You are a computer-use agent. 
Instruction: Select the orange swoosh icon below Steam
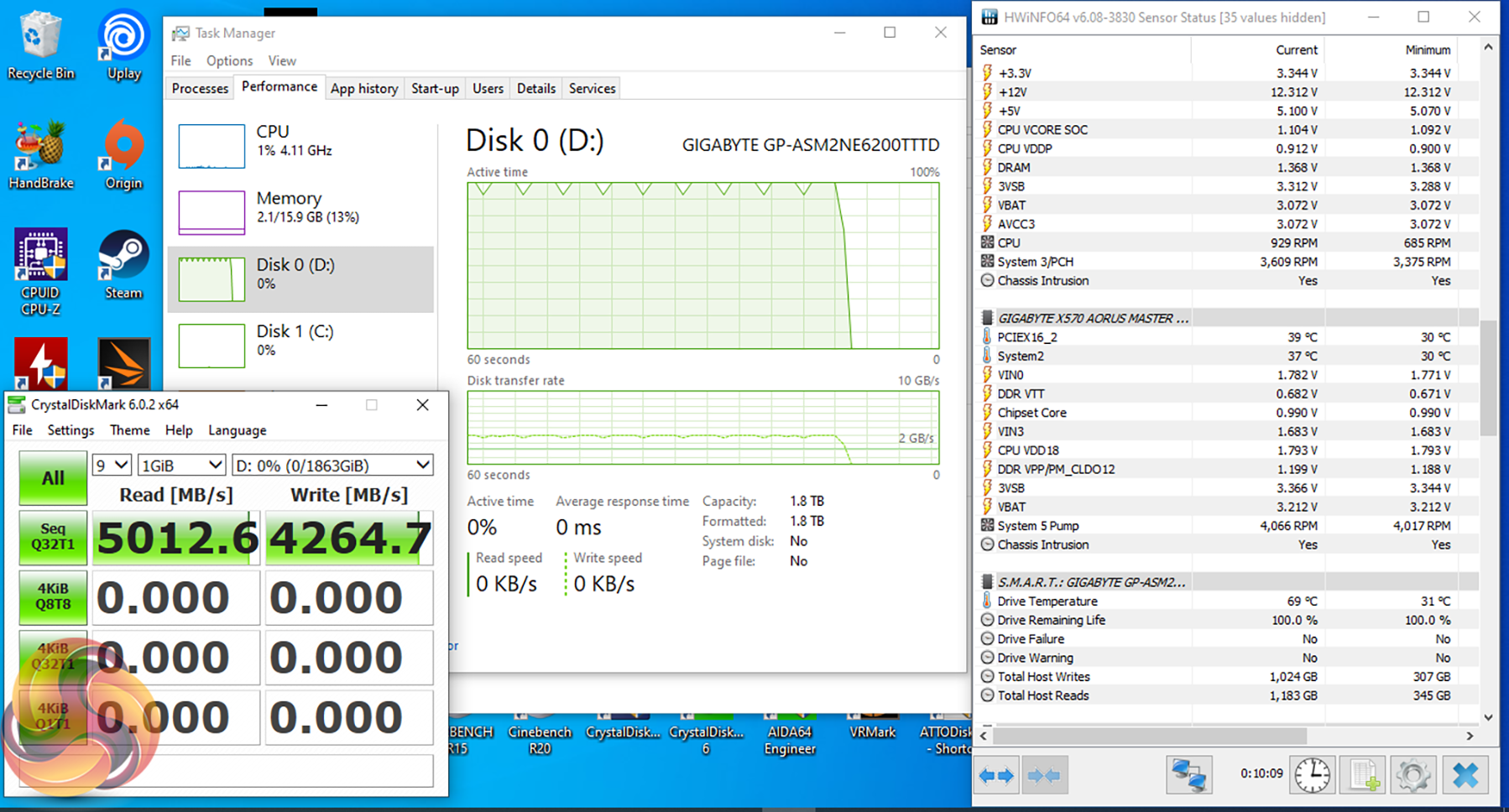tap(124, 363)
